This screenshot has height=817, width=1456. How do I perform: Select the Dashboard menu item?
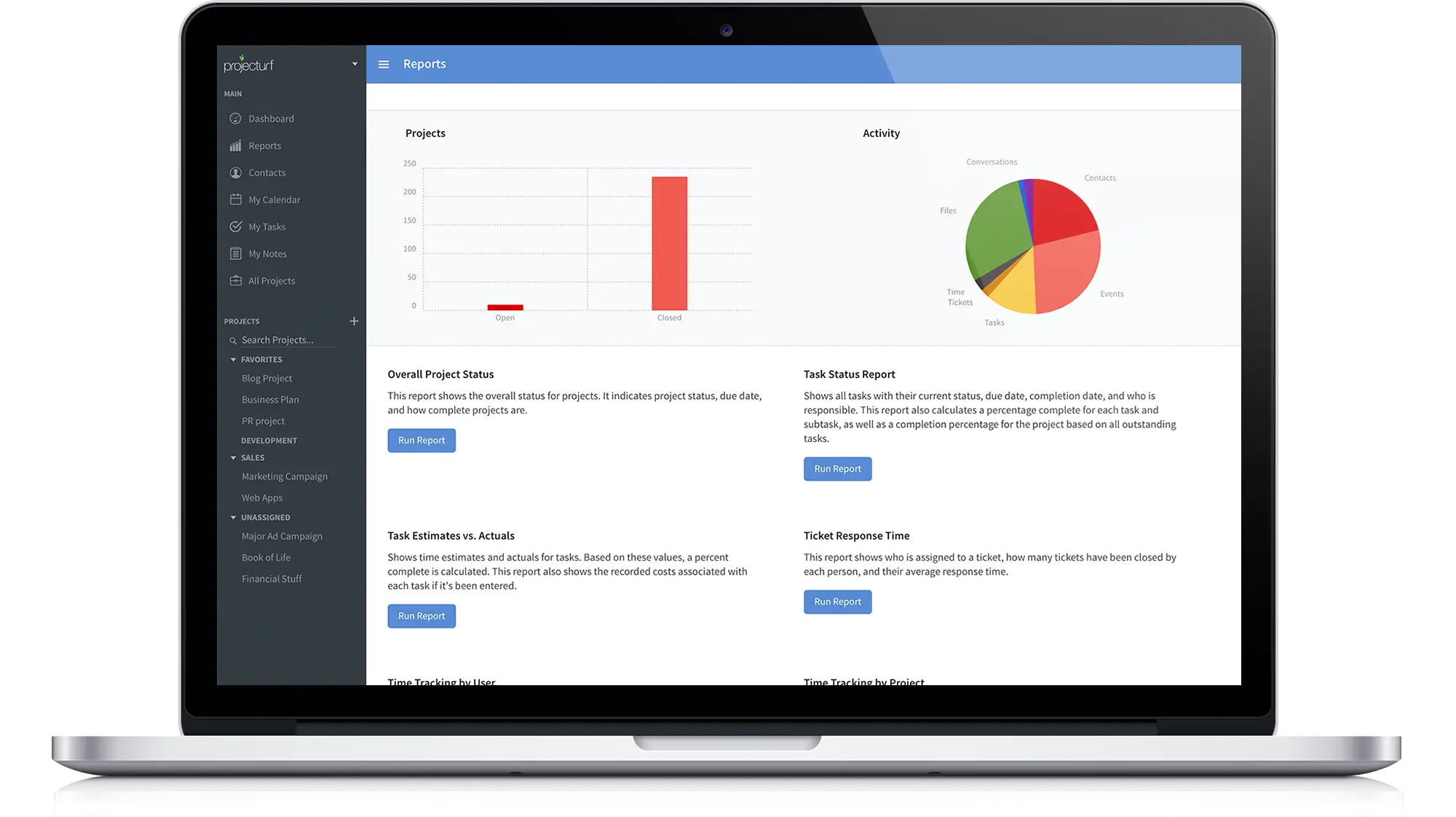tap(271, 118)
